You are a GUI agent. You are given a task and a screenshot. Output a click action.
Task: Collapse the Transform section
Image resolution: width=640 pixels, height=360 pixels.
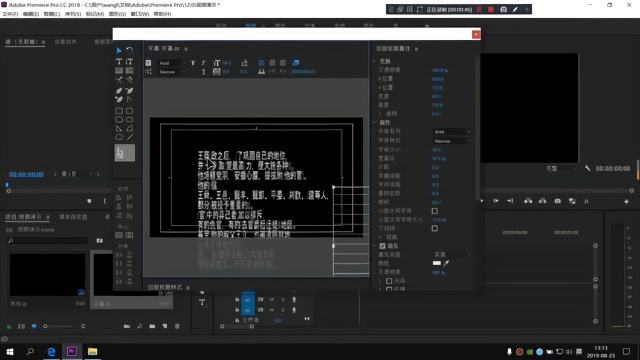tap(374, 61)
